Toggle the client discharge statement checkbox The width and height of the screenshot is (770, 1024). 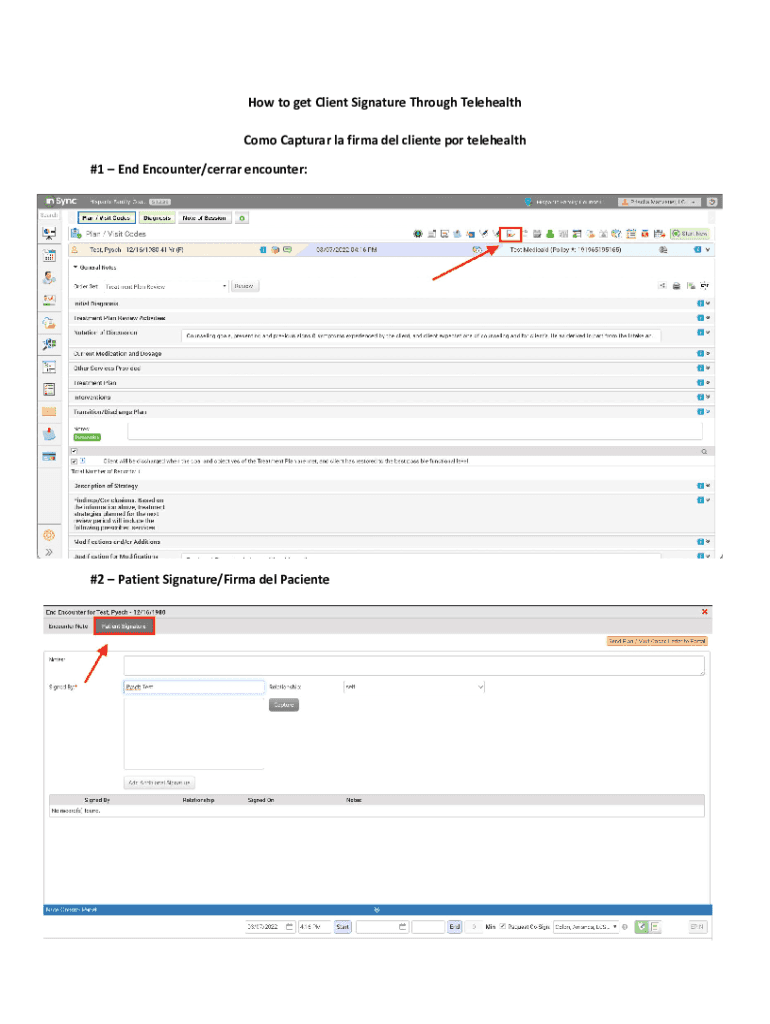(x=75, y=461)
